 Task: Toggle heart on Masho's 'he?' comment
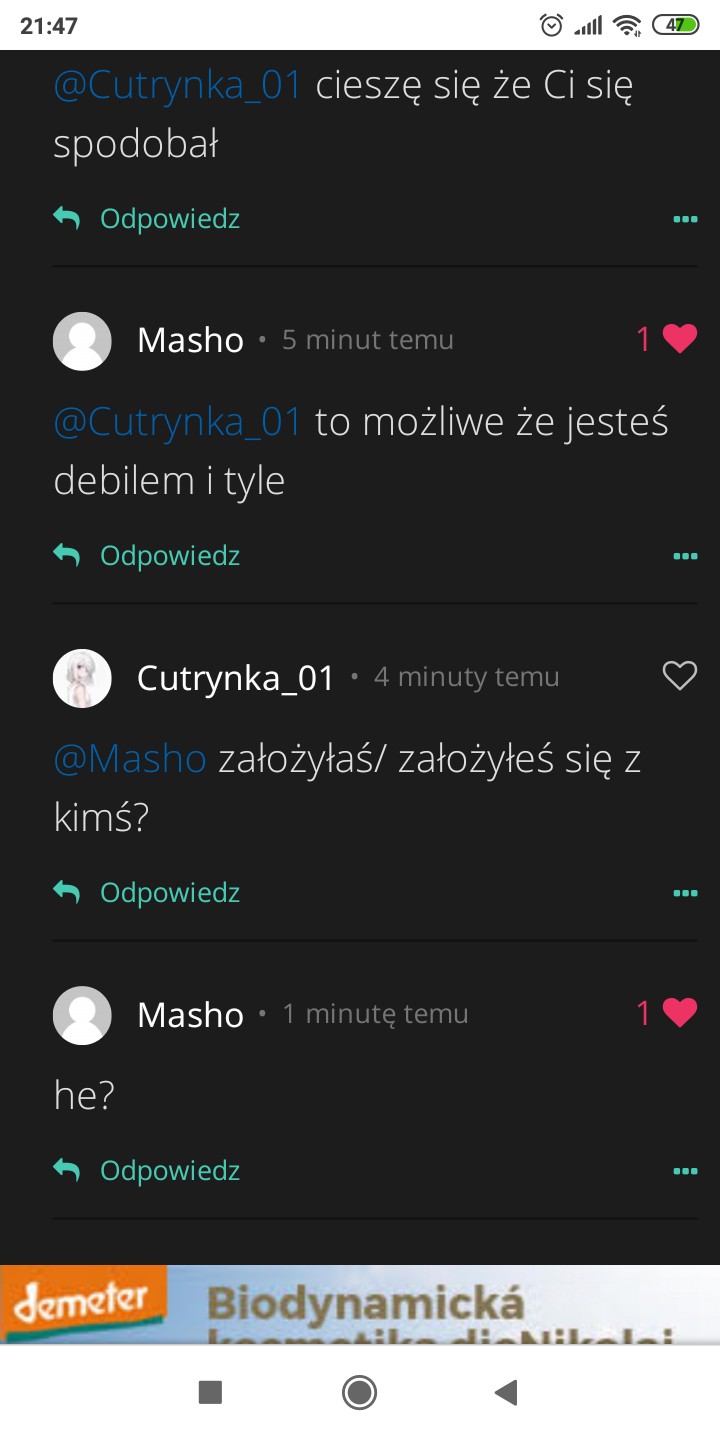[x=679, y=1014]
